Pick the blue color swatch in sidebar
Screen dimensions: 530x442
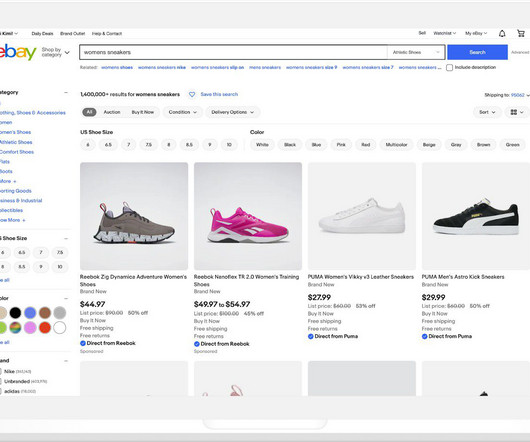[30, 313]
